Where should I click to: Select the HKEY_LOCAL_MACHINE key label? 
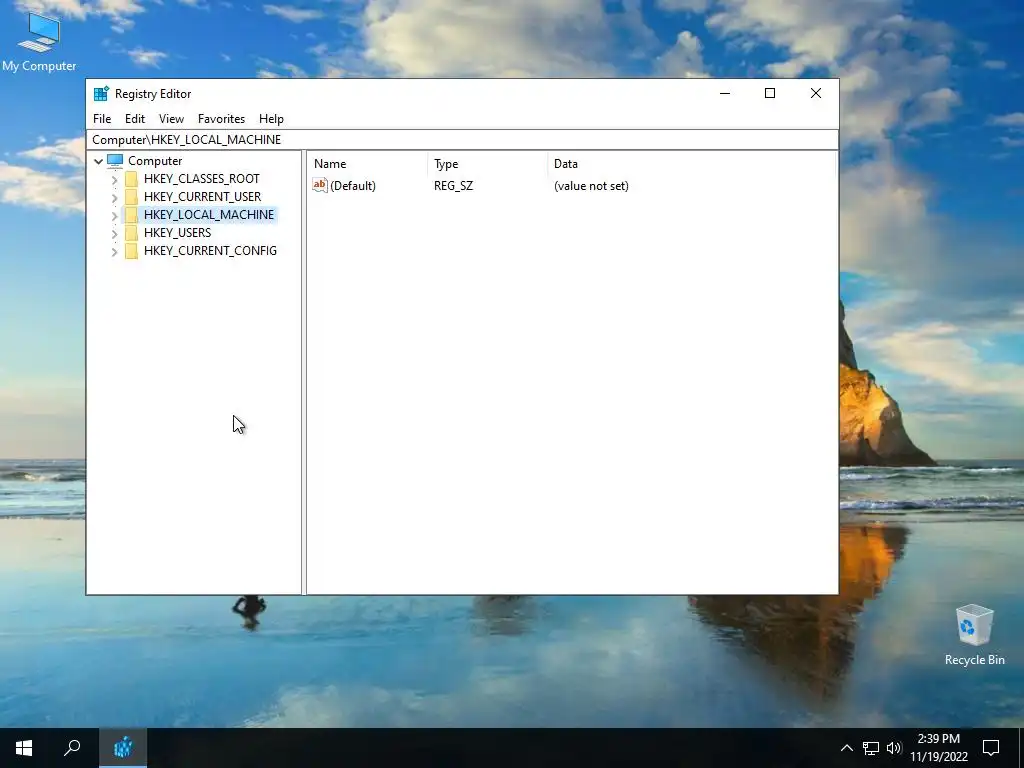click(x=209, y=215)
